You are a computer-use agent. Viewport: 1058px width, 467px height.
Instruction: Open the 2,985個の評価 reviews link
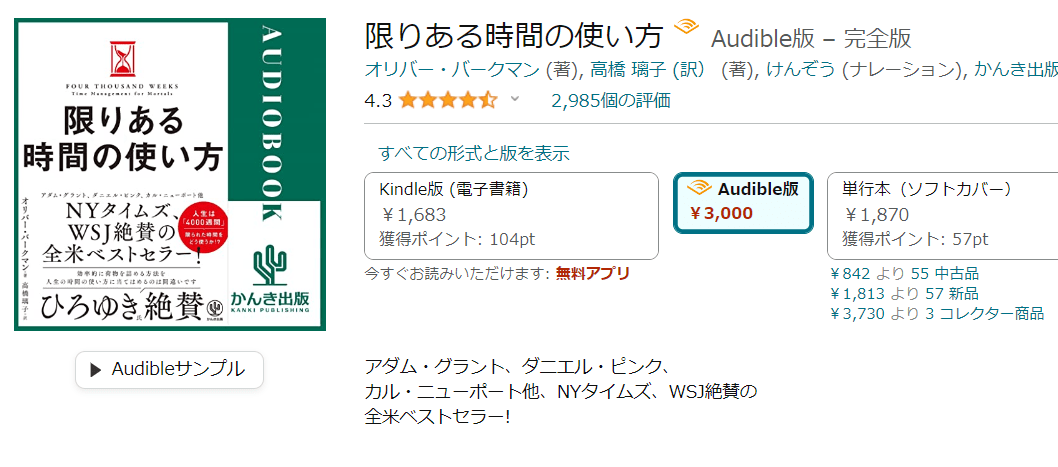610,100
